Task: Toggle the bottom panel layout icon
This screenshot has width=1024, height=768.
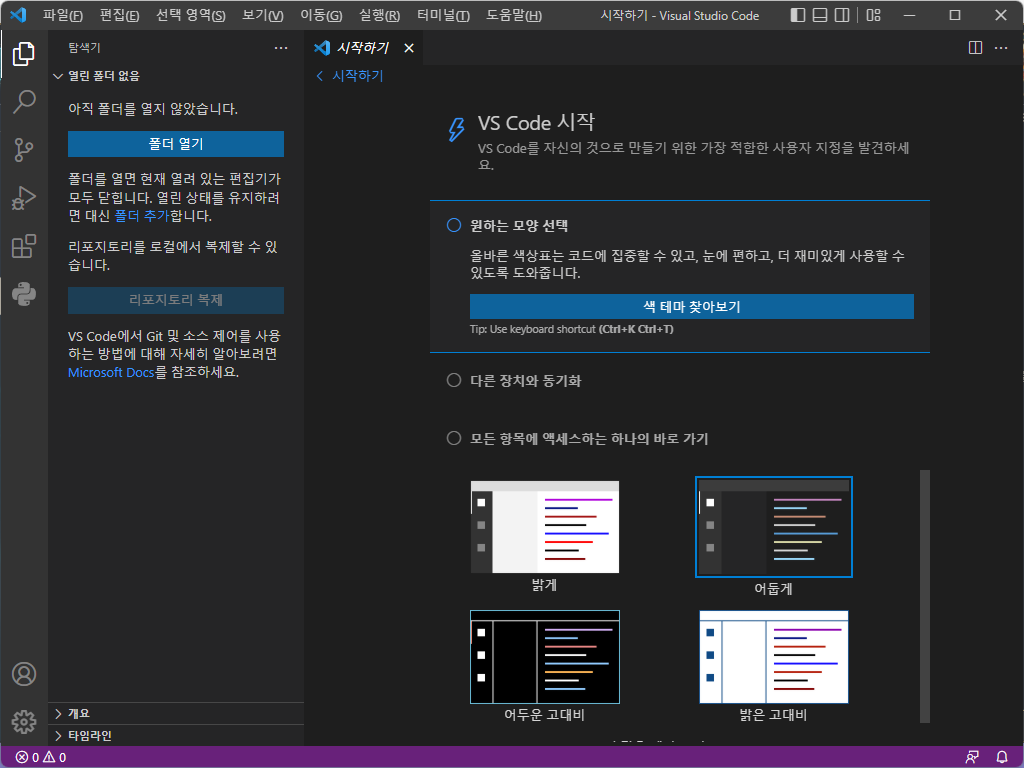Action: click(x=820, y=15)
